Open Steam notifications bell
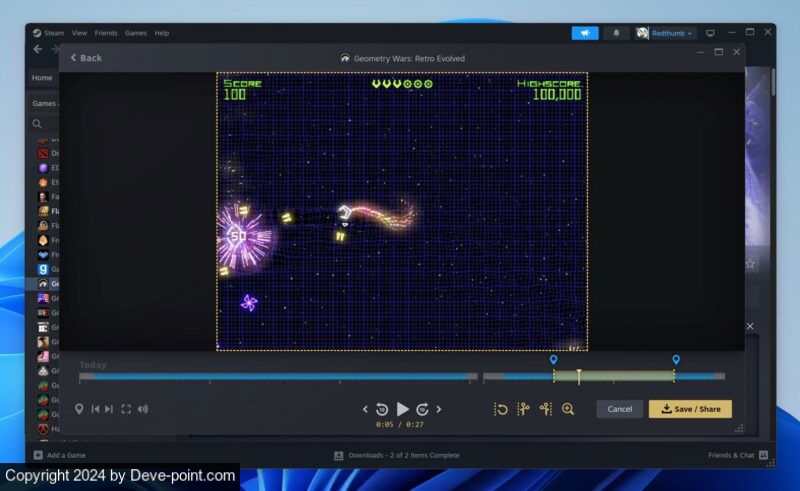800x491 pixels. click(x=616, y=33)
